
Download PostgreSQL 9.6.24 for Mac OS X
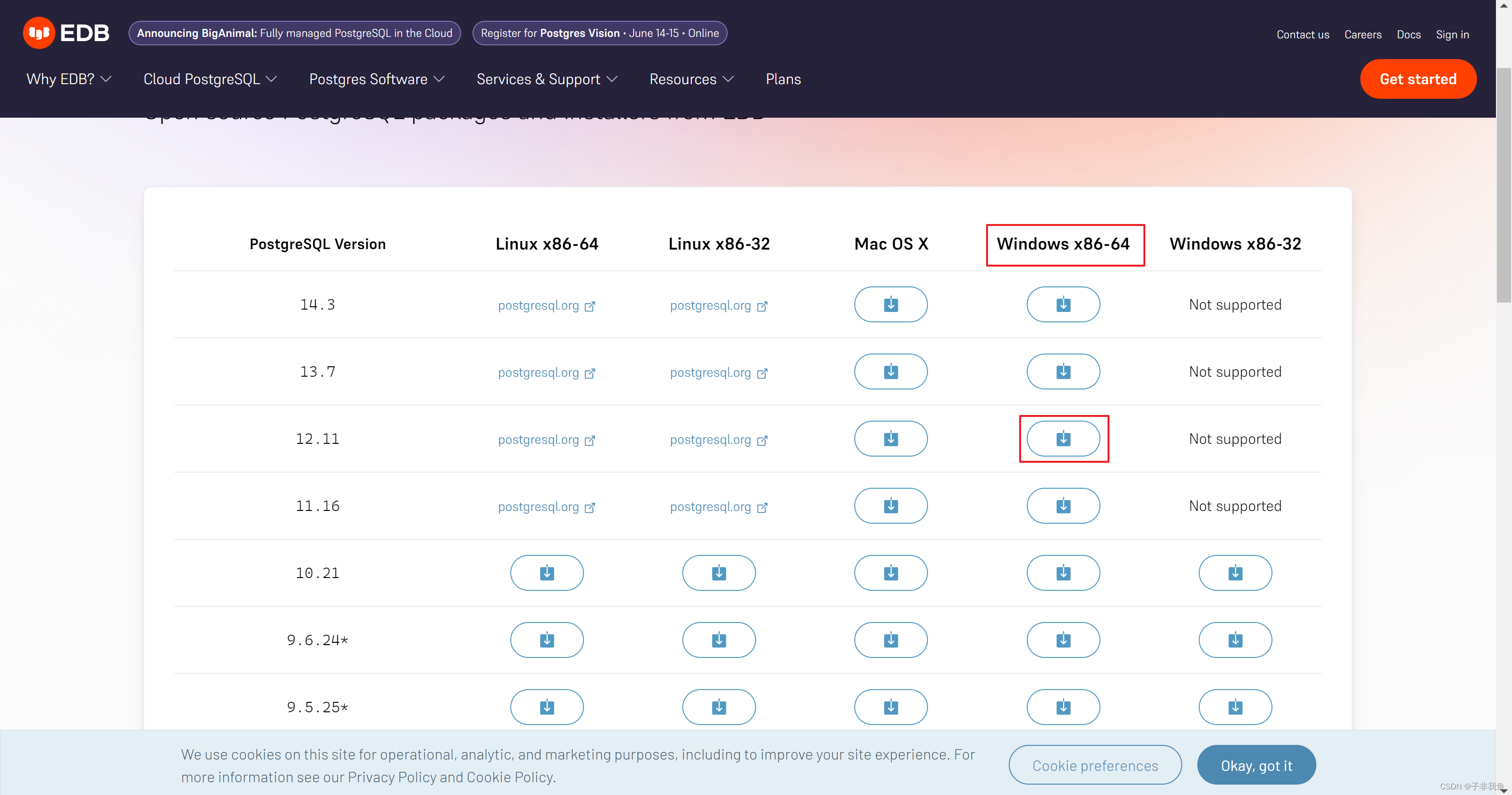(890, 639)
